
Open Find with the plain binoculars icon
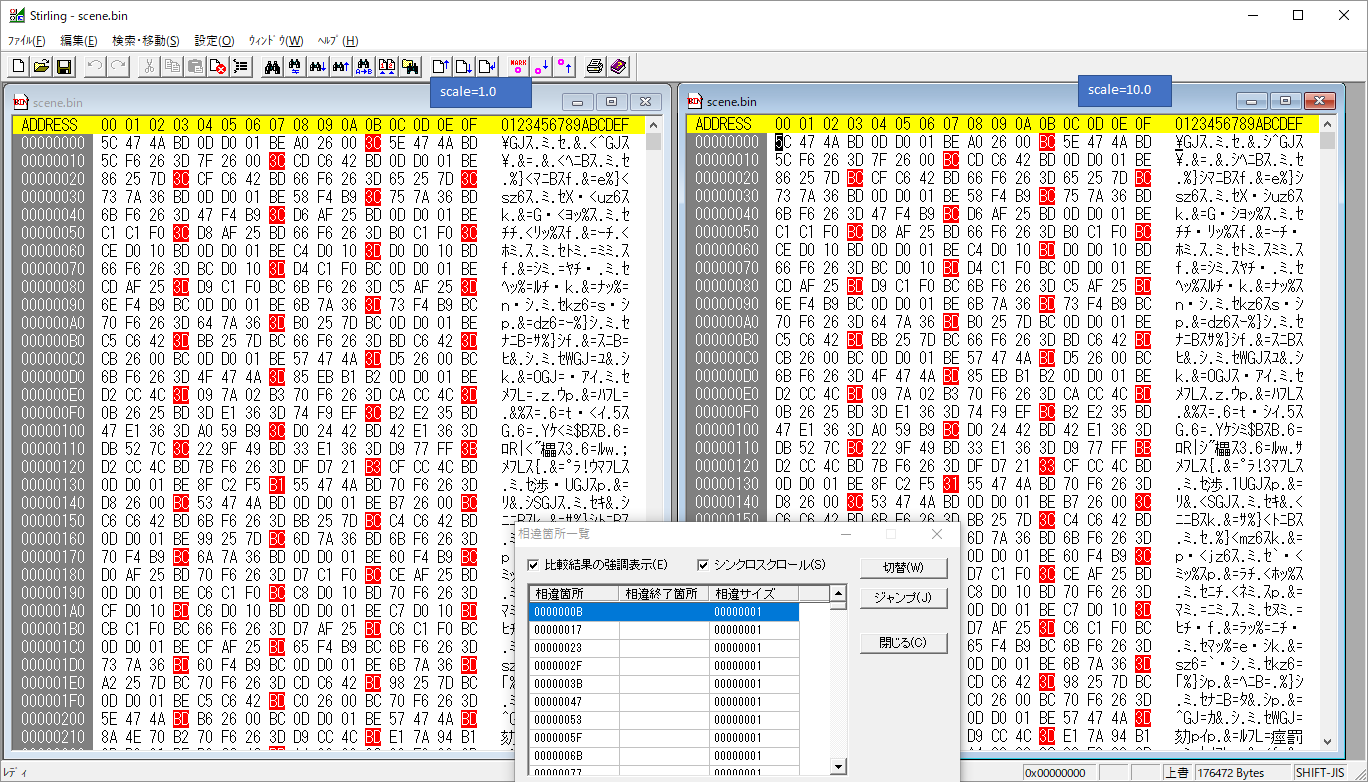point(271,67)
